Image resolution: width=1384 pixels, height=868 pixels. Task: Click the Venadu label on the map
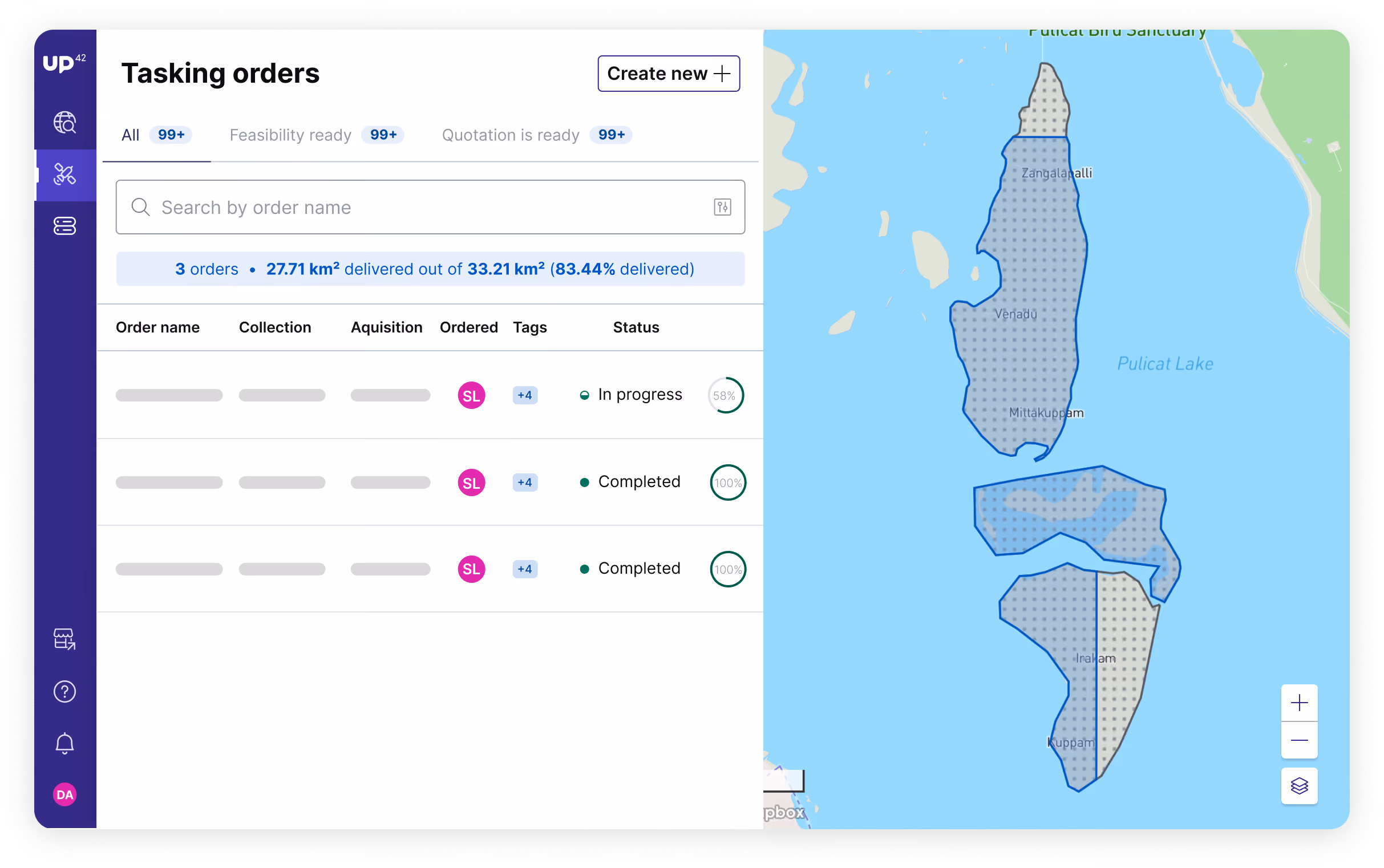(x=1015, y=314)
